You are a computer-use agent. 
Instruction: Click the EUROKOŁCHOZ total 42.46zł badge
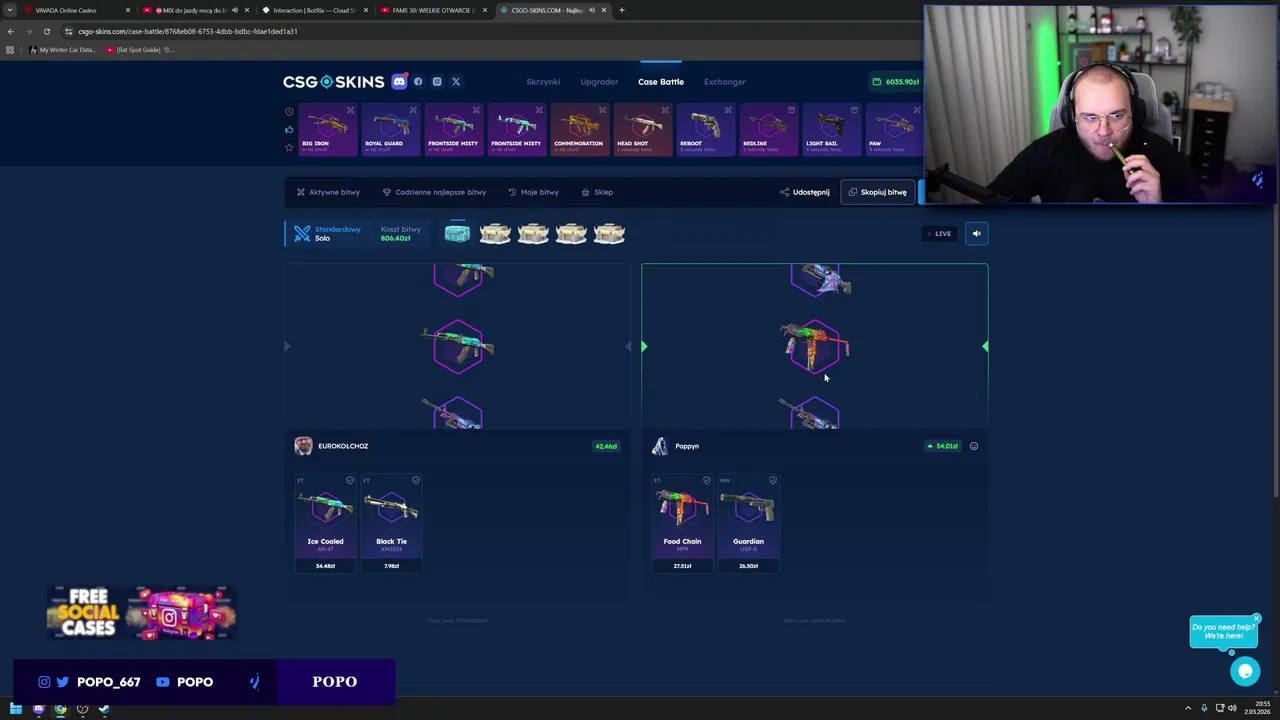pos(606,446)
